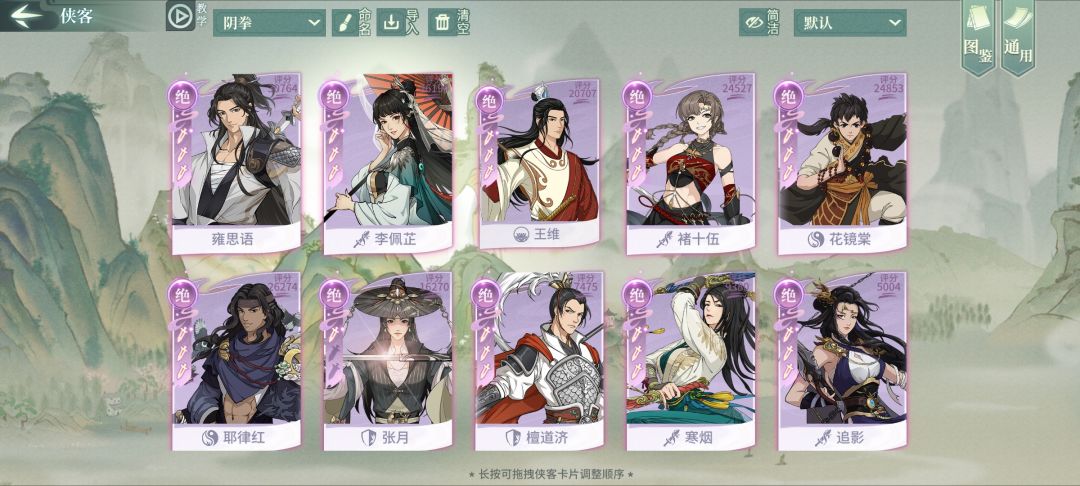Click the 导入 import icon

coord(391,23)
